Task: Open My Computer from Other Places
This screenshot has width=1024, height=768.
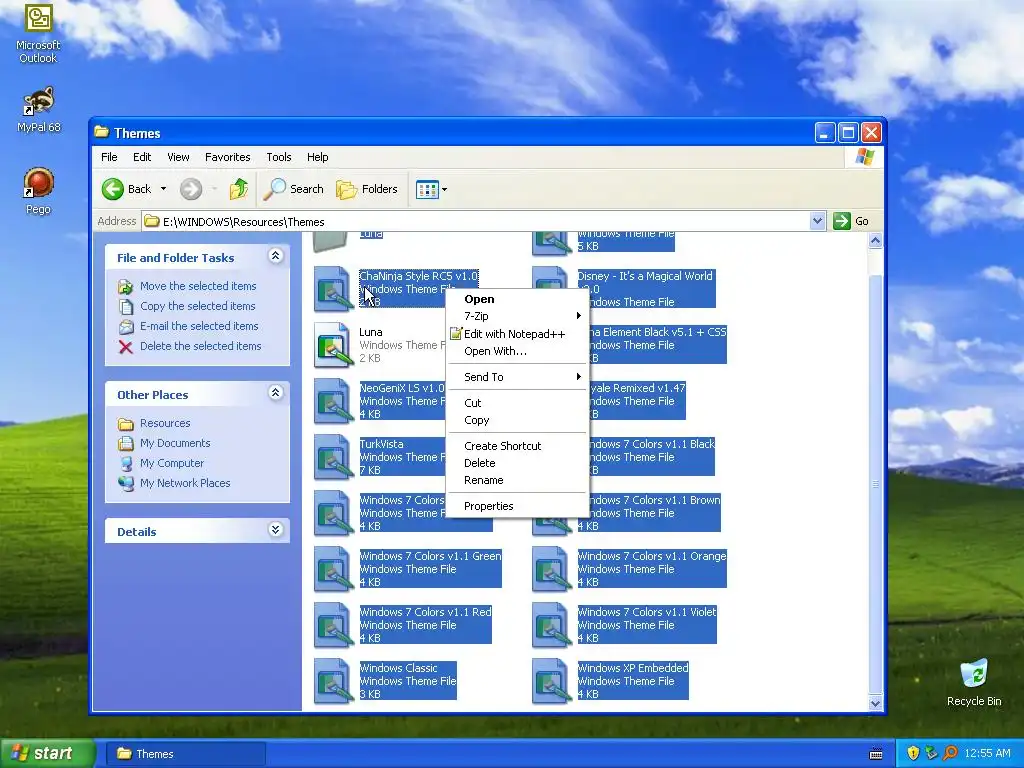Action: (172, 463)
